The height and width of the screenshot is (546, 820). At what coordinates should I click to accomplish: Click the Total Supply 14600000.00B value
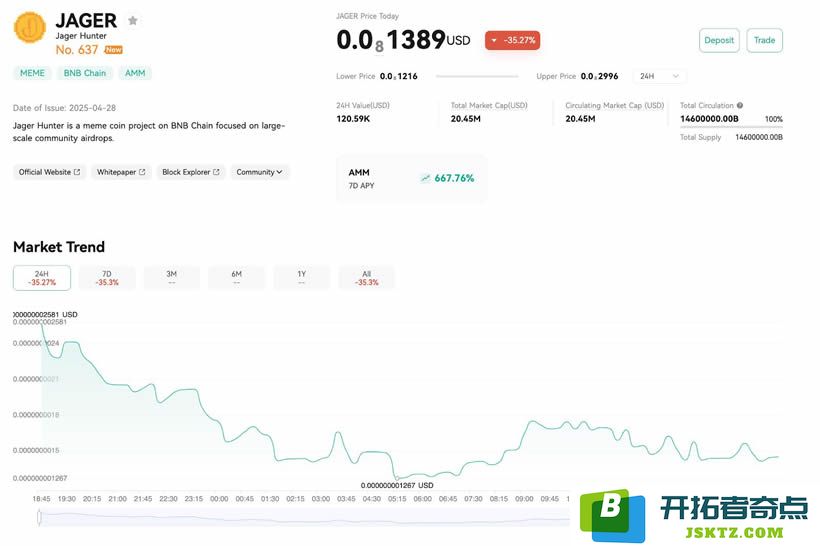pos(759,137)
